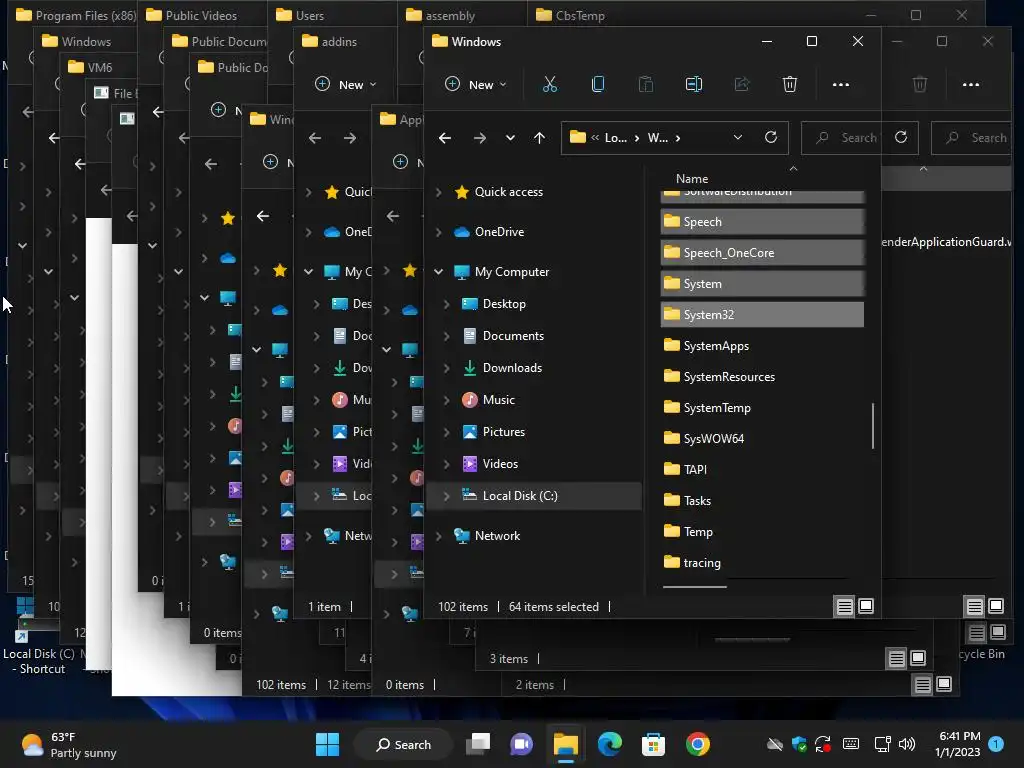Image resolution: width=1024 pixels, height=768 pixels.
Task: Open the weather widget showing 63°F
Action: [68, 744]
